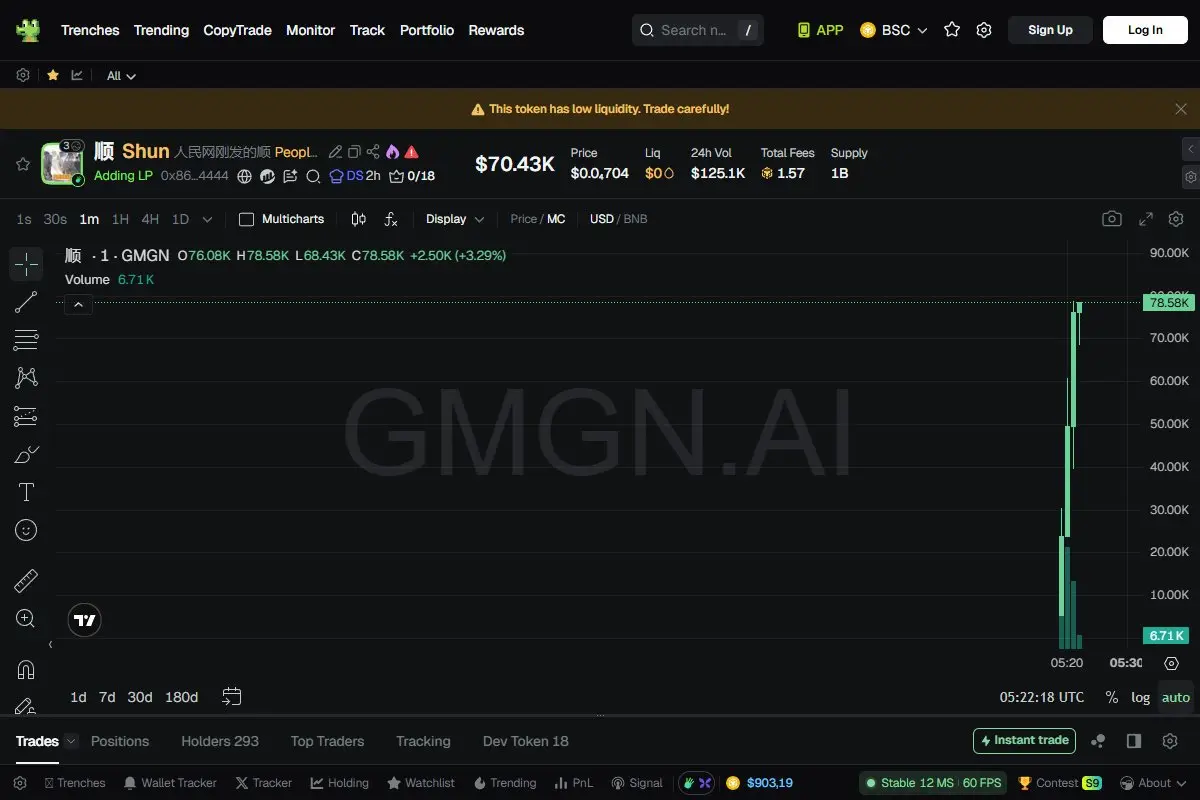Dismiss the low liquidity warning banner

pos(1181,109)
